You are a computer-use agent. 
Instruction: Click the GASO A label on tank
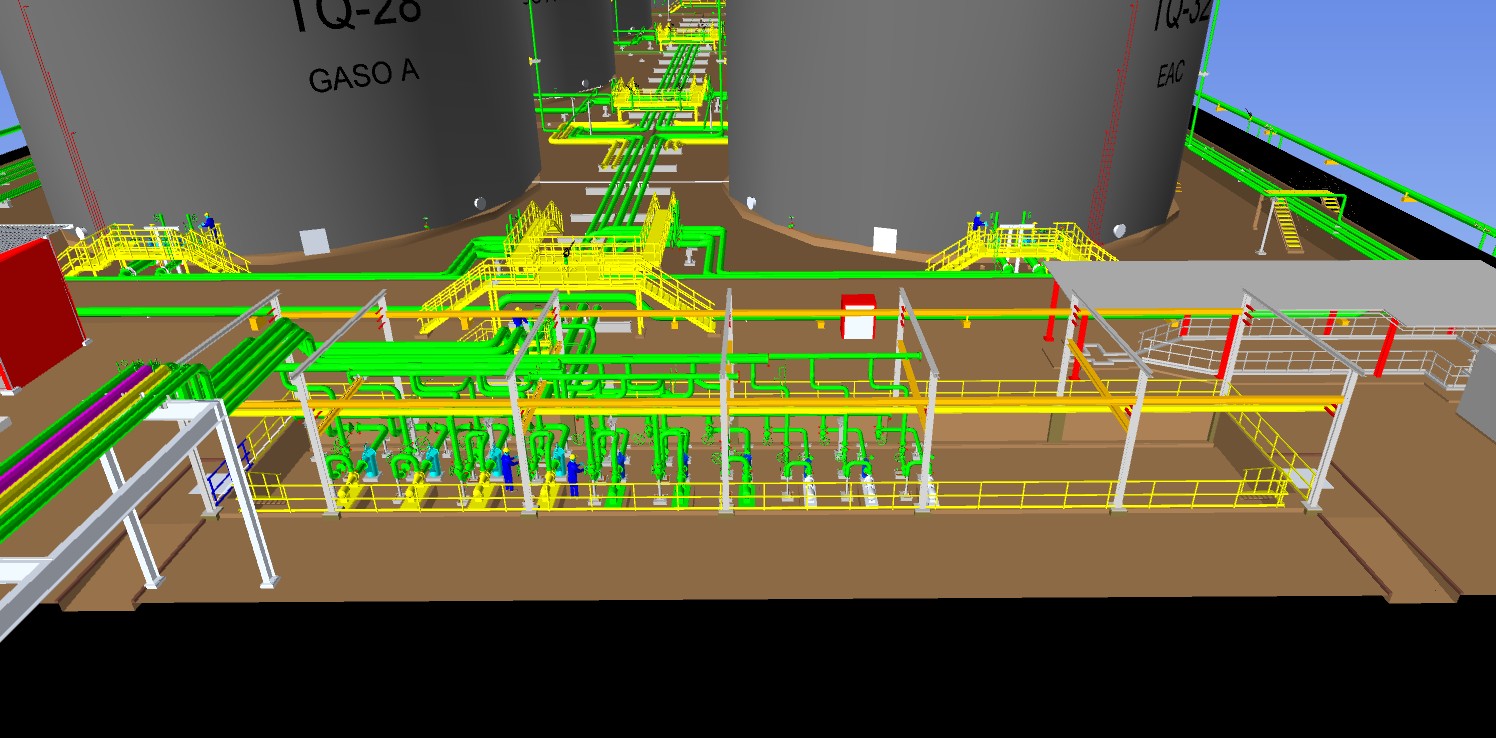coord(363,76)
